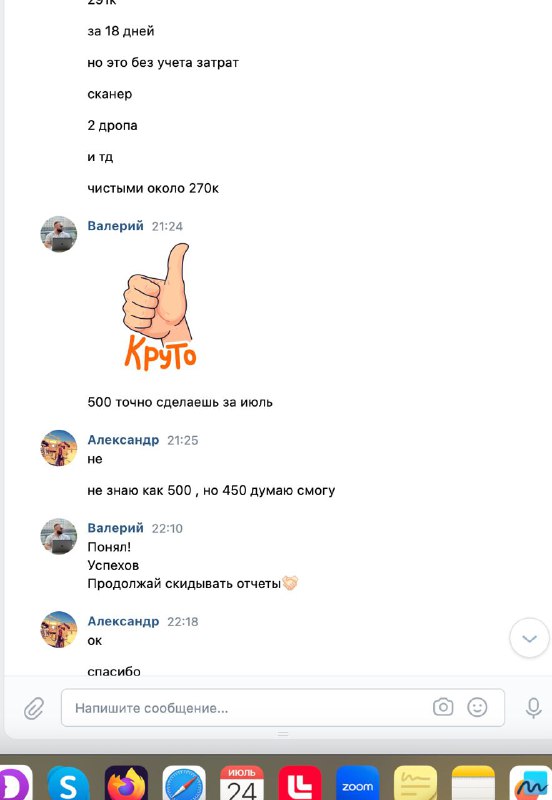
Task: Open the camera photo attachment icon
Action: point(443,707)
